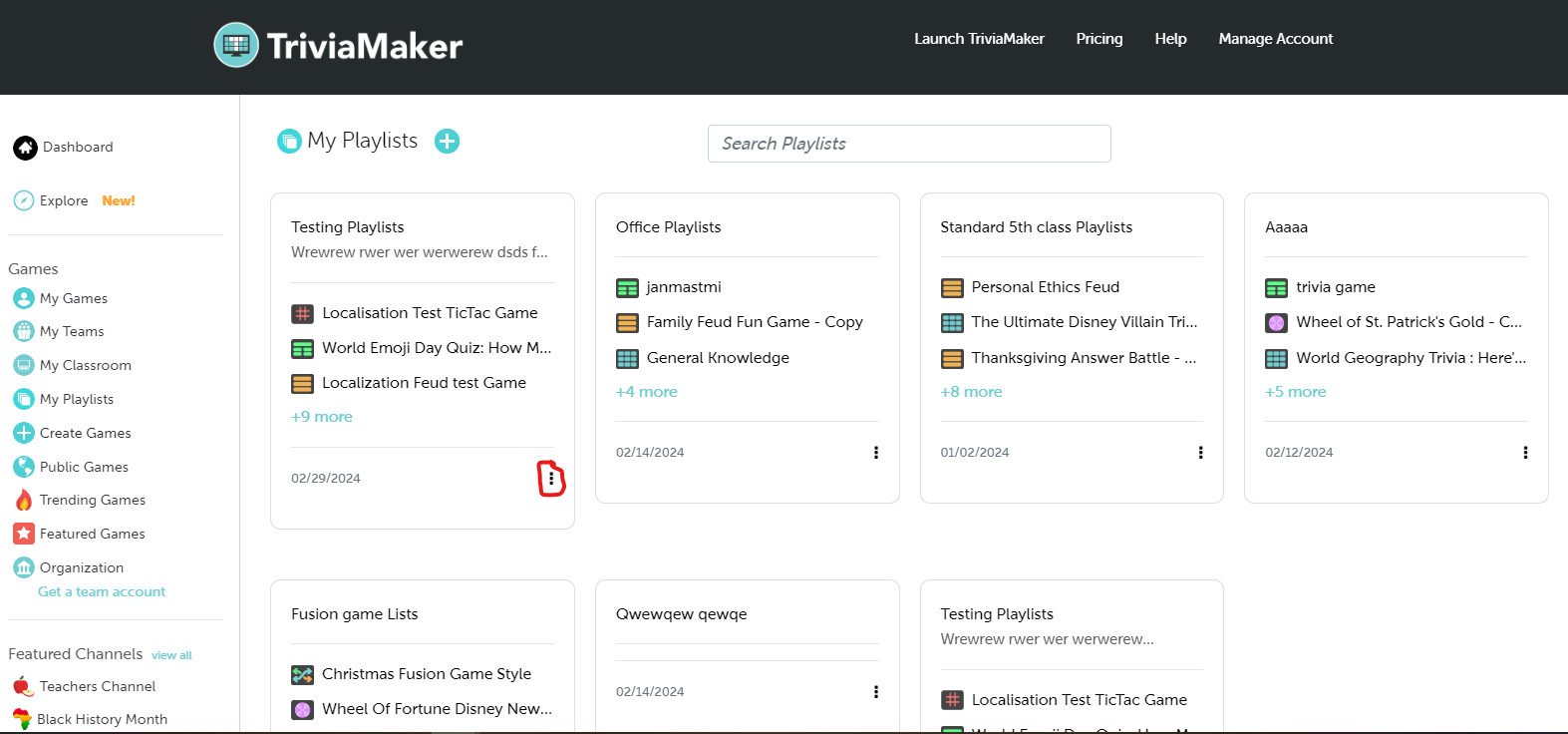
Task: Open the Dashboard home icon
Action: (x=25, y=148)
